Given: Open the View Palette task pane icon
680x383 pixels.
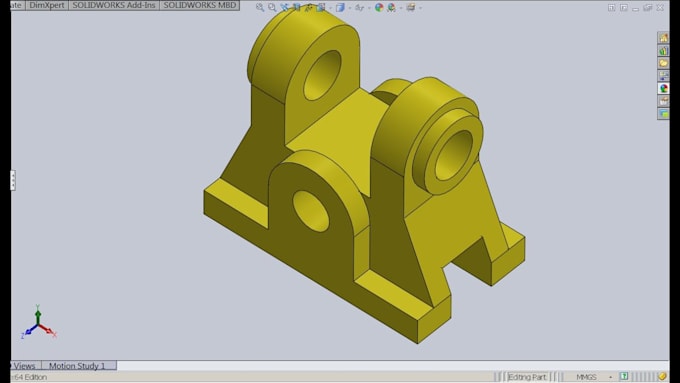Looking at the screenshot, I should coord(663,75).
